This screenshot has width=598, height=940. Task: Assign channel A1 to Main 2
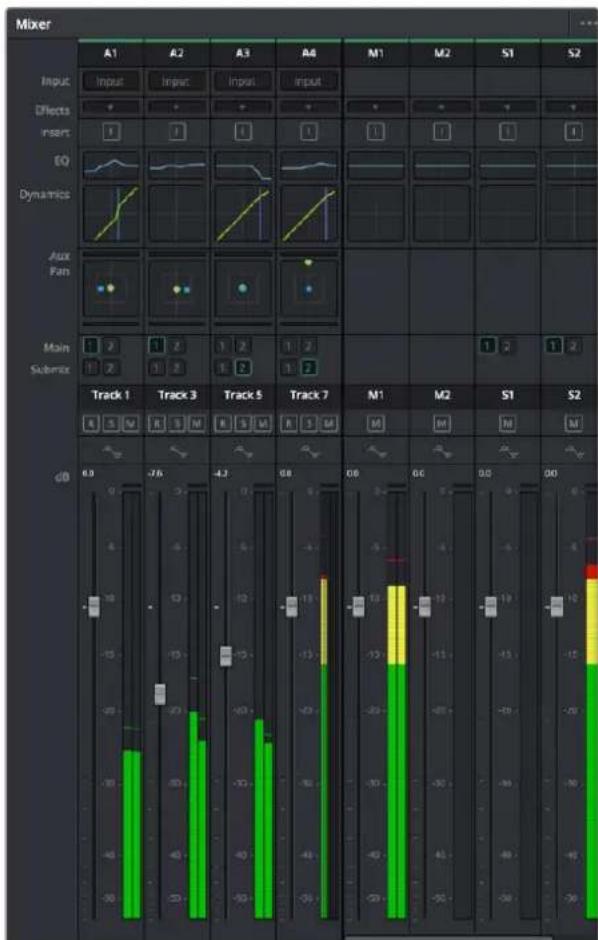pos(111,345)
